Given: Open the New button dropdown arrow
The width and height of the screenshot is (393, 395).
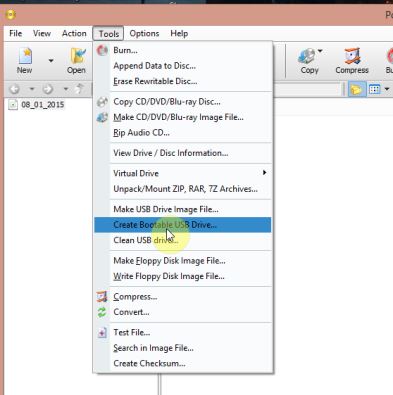Looking at the screenshot, I should (x=51, y=61).
